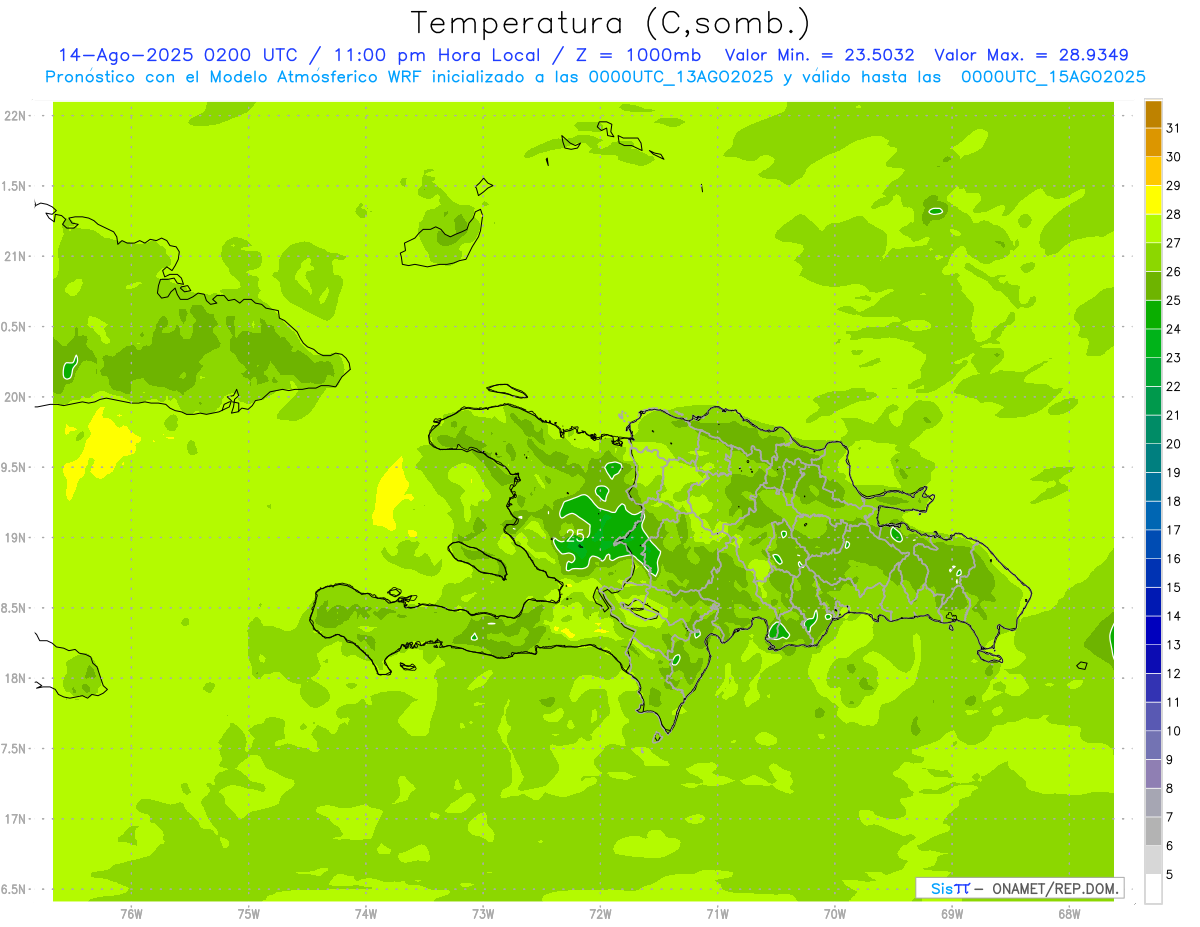Click the amber 29–30 legend swatch
Image resolution: width=1200 pixels, height=927 pixels.
click(1153, 172)
